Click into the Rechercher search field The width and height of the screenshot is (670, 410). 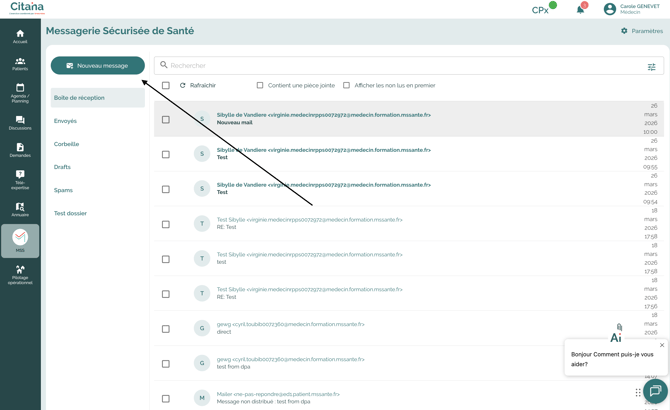[400, 66]
